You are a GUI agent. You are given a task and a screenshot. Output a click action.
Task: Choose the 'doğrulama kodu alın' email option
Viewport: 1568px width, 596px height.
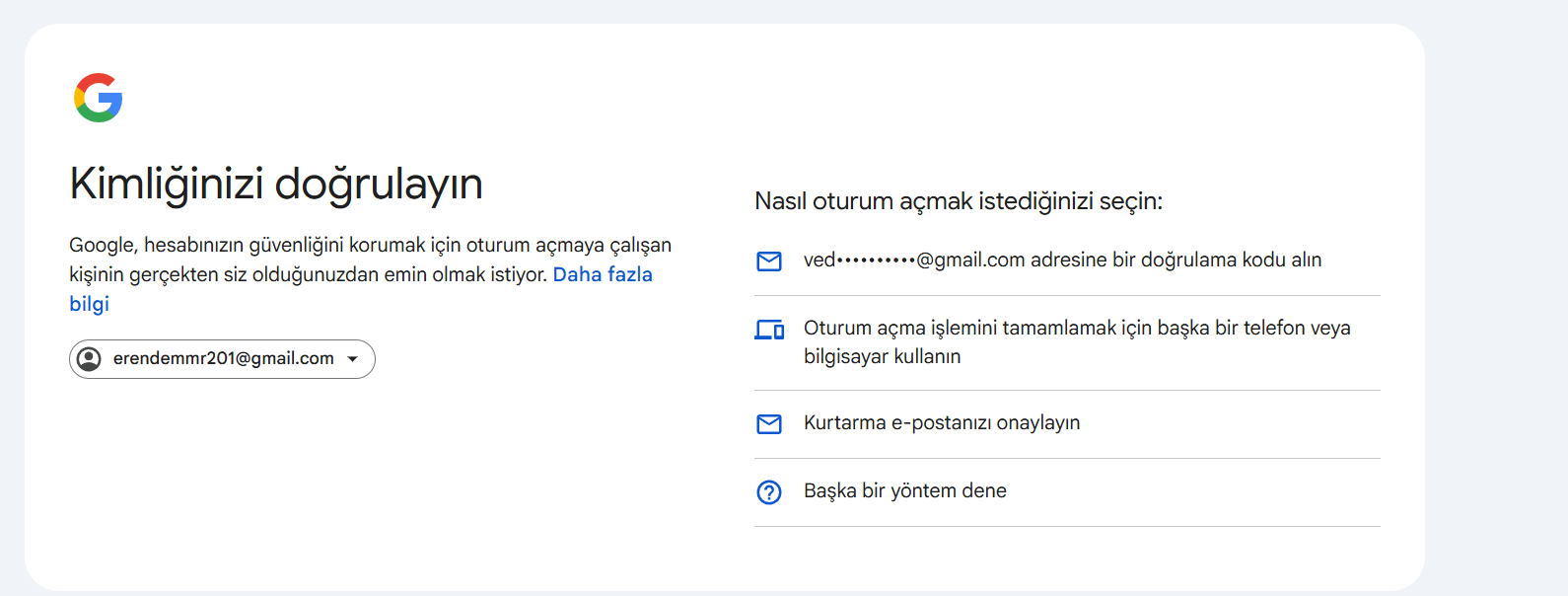1067,261
